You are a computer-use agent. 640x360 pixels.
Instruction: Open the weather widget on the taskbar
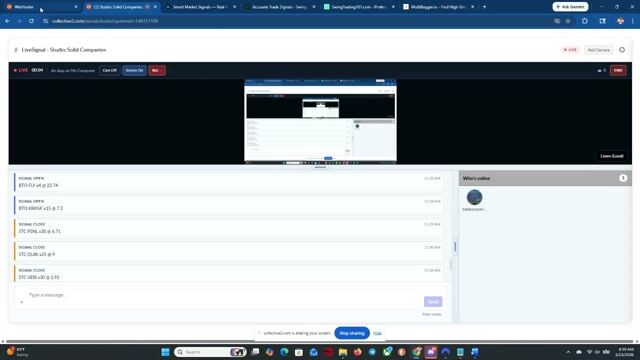(x=18, y=352)
